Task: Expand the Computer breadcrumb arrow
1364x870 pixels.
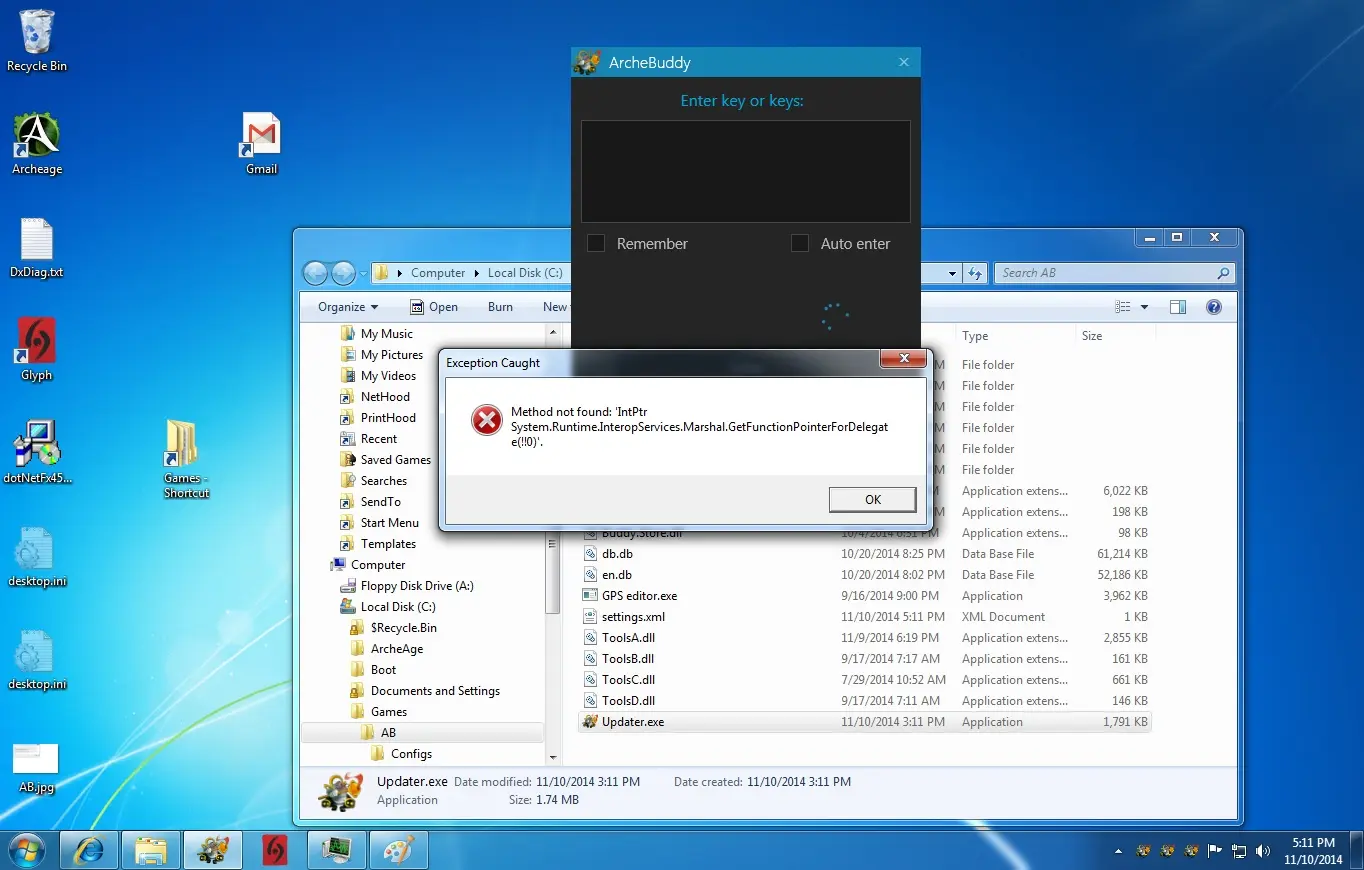Action: click(476, 273)
